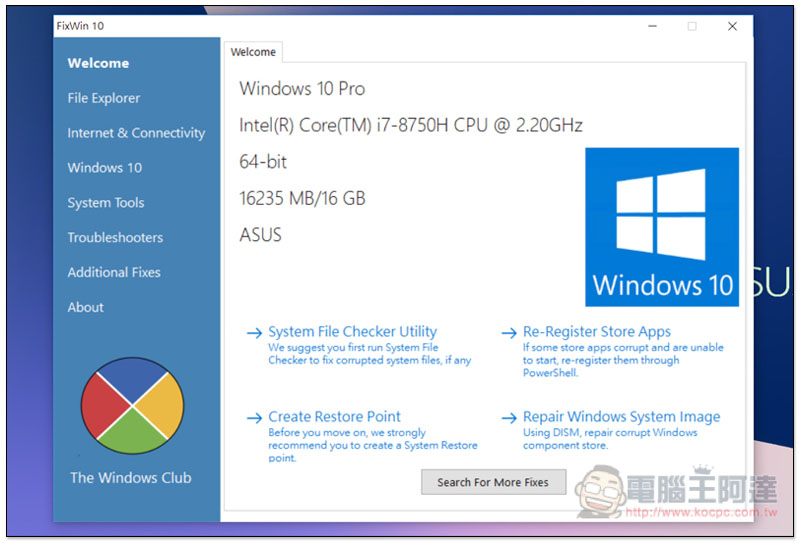Screen dimensions: 800x543
Task: Click the FixWin 10 window title
Action: click(x=80, y=26)
